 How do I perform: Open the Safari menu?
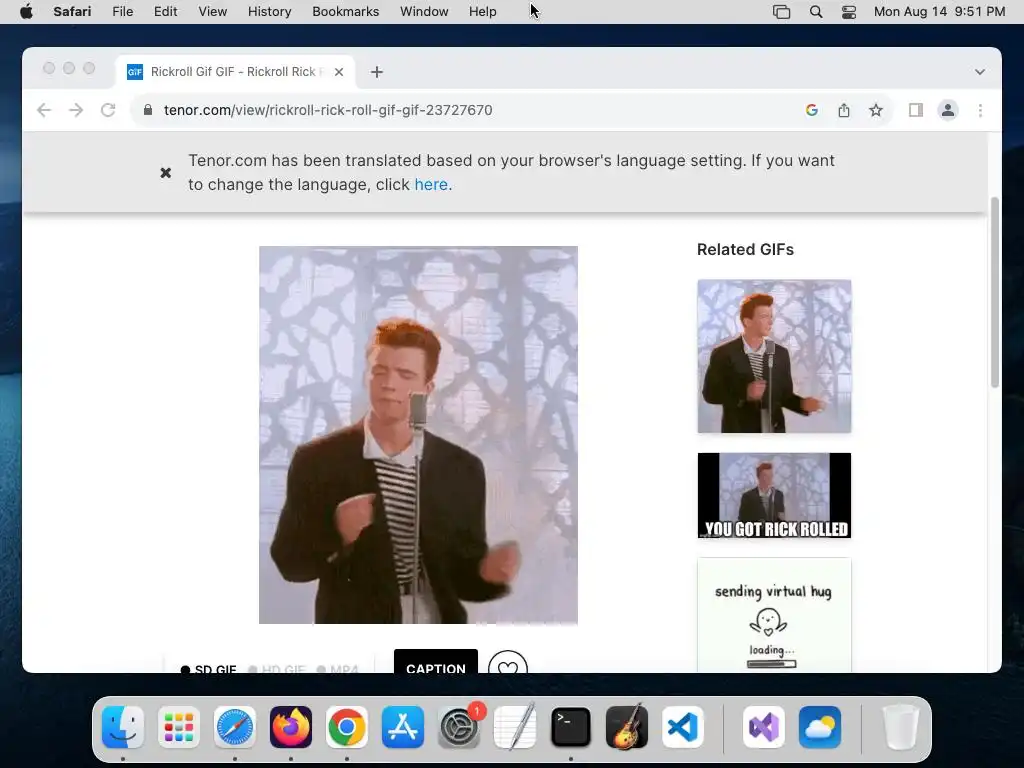[x=72, y=12]
